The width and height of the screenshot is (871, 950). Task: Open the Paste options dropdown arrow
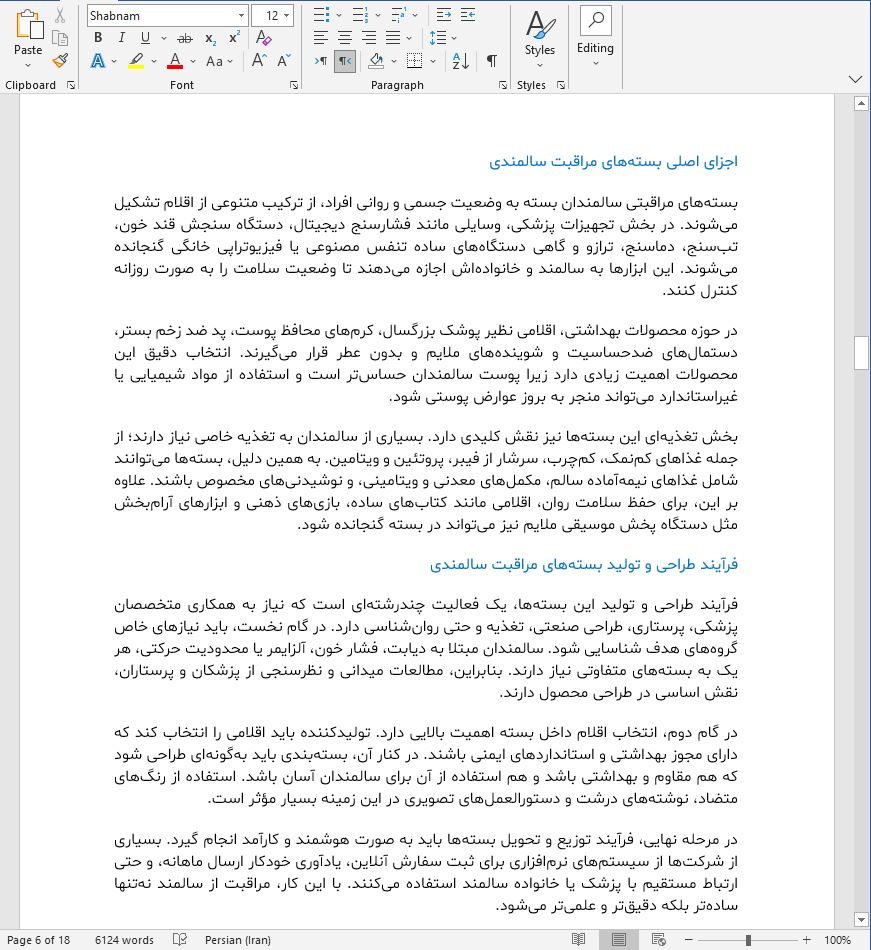(28, 67)
